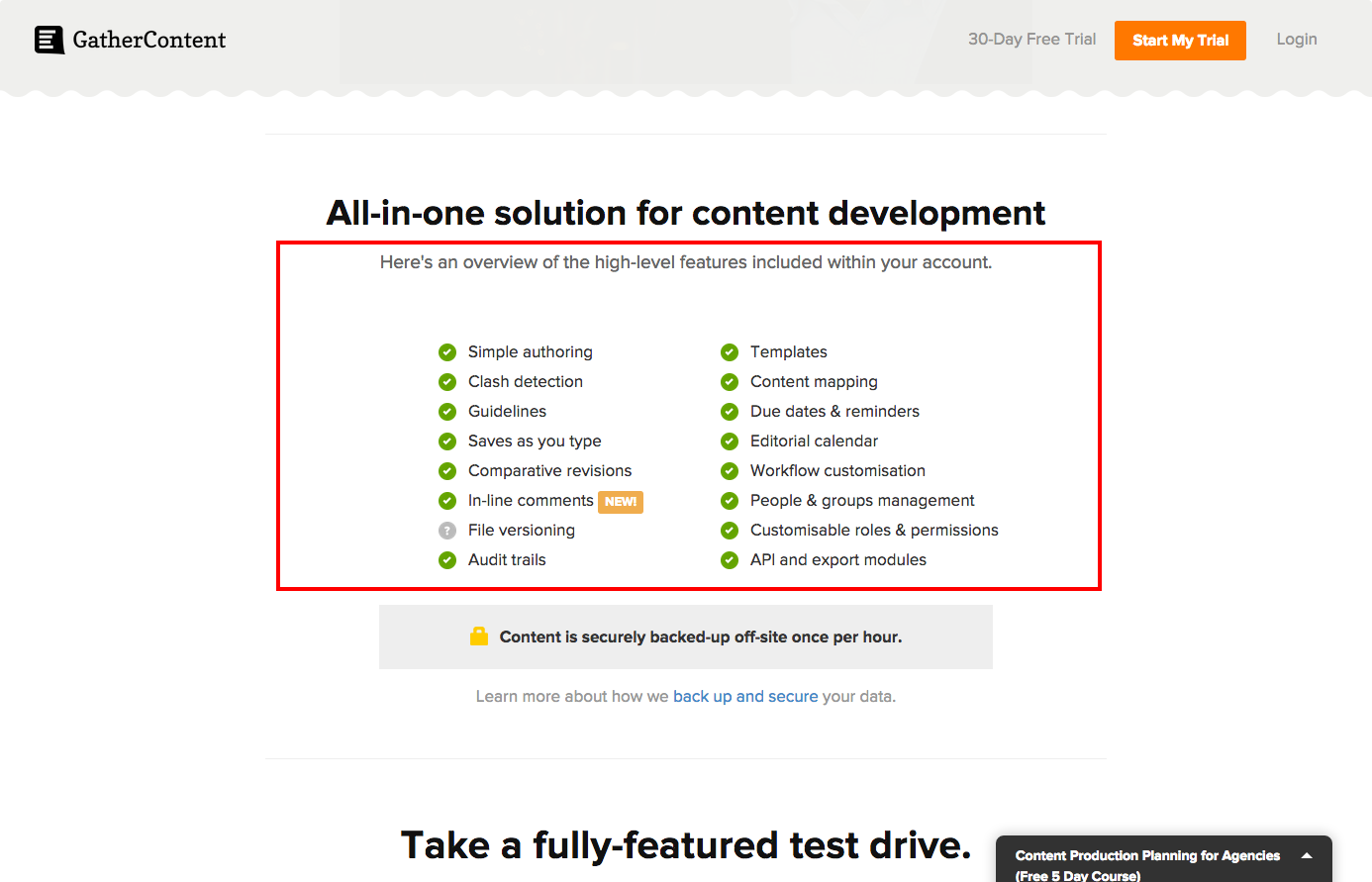
Task: Click the grey question icon beside File versioning
Action: coord(447,531)
